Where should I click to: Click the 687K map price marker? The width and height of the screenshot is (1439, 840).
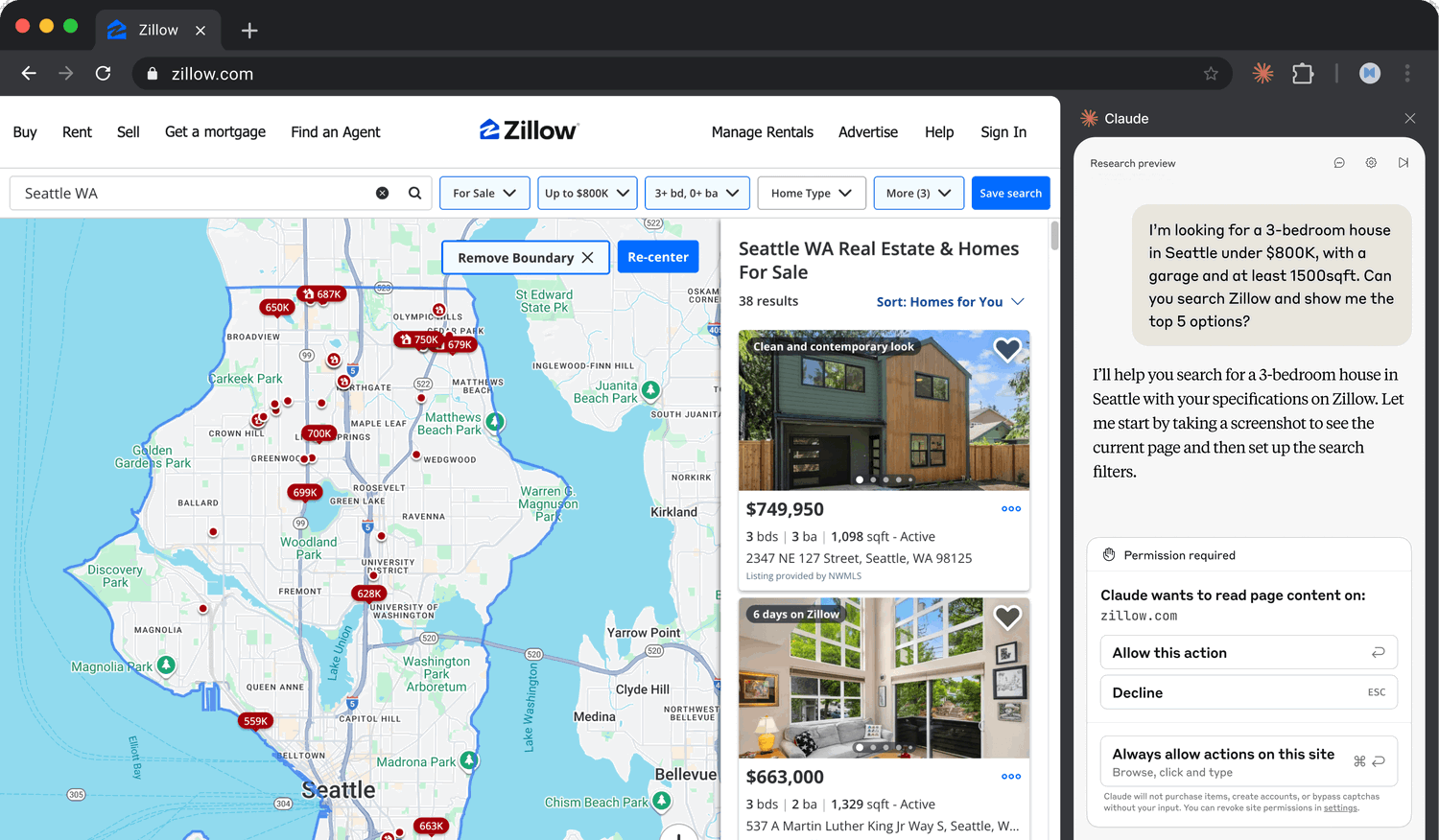pyautogui.click(x=321, y=294)
